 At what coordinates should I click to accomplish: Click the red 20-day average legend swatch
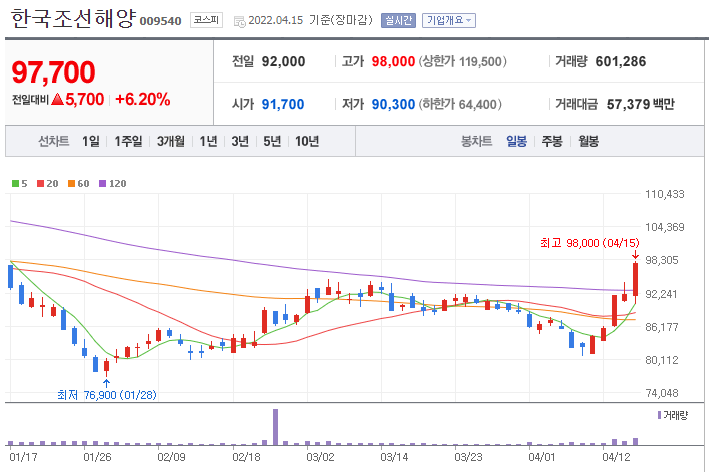click(x=40, y=184)
